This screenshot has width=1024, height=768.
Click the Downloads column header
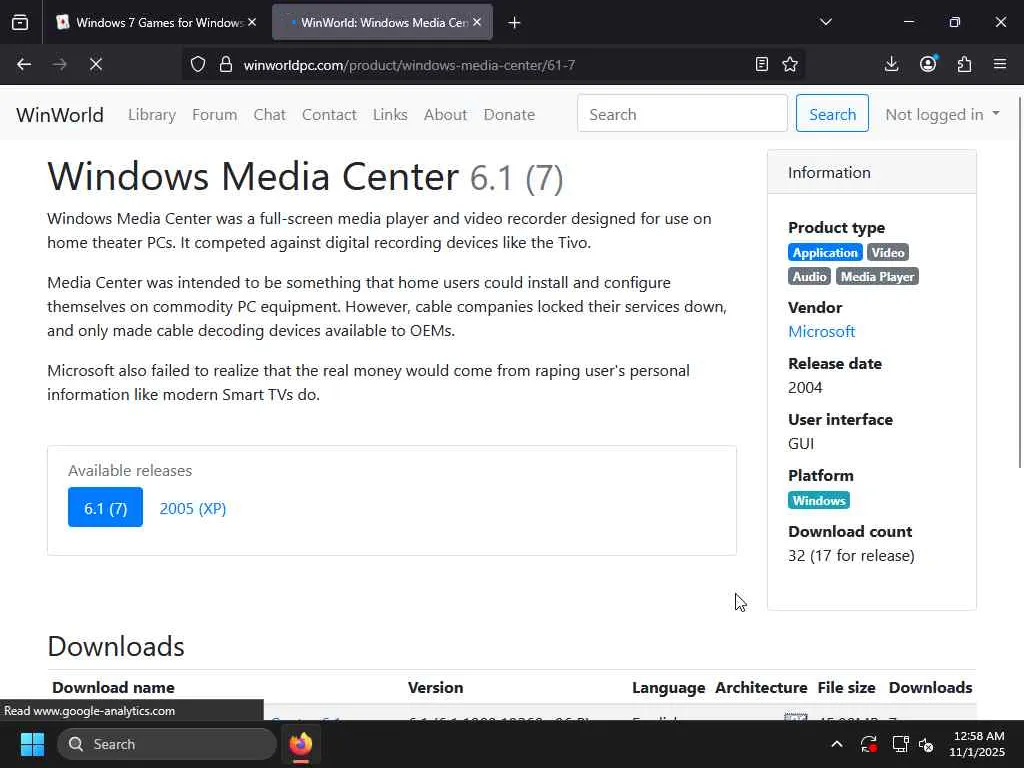pos(931,688)
